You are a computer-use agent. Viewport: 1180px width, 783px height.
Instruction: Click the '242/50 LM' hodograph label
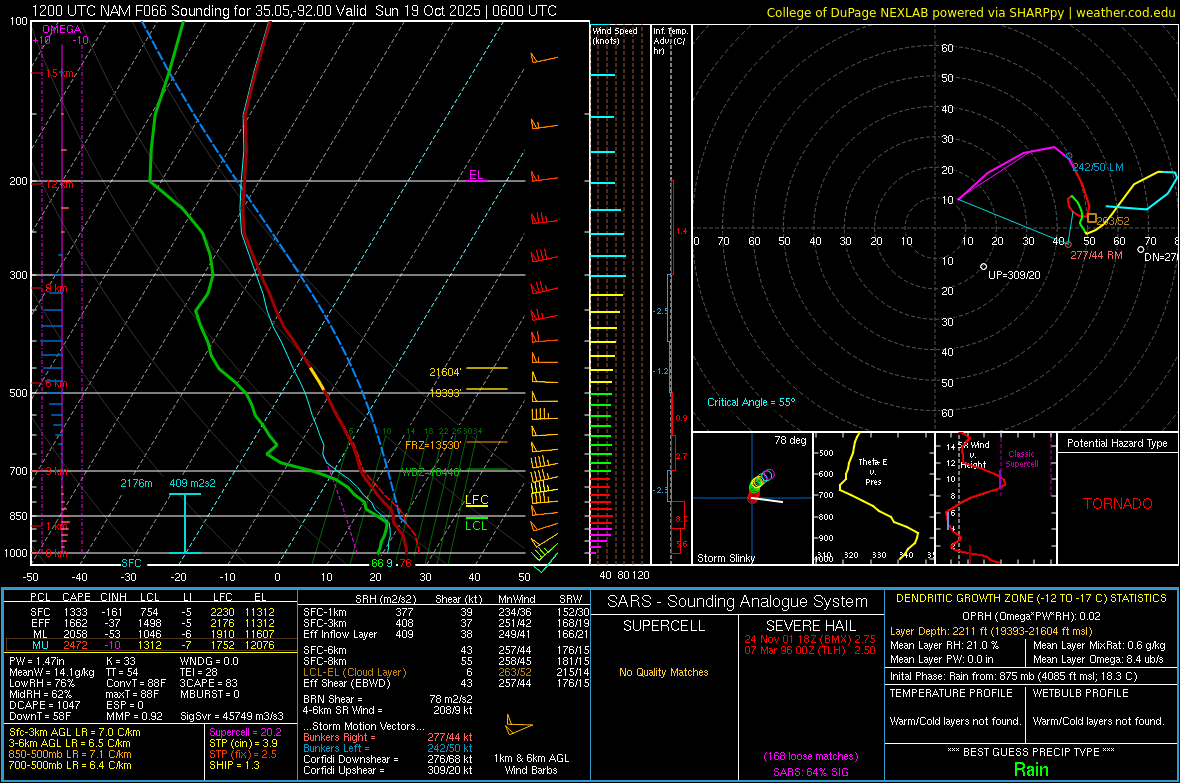tap(1098, 167)
